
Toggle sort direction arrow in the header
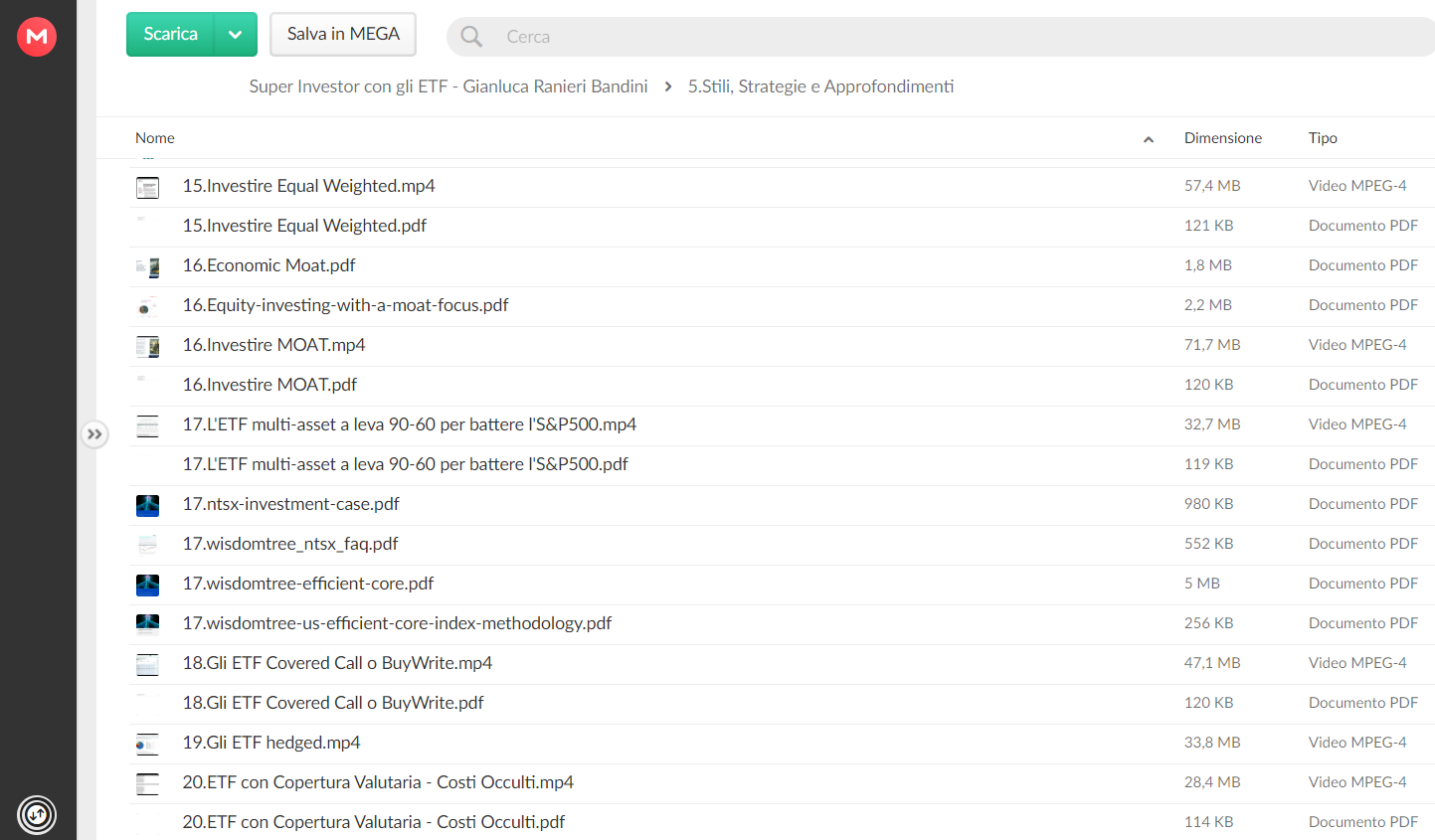click(x=1149, y=139)
